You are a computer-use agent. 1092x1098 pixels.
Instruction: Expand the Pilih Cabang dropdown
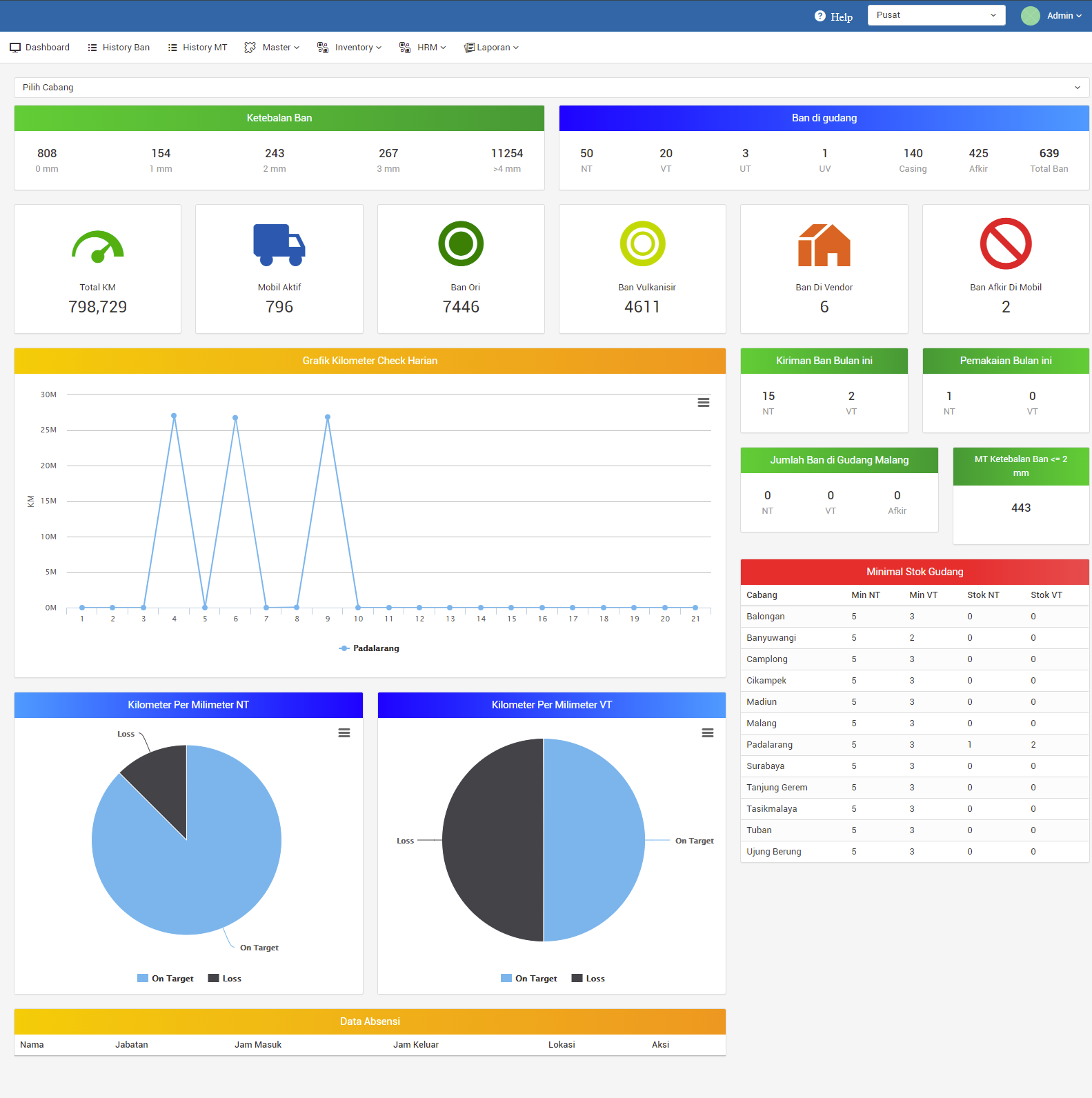tap(551, 88)
